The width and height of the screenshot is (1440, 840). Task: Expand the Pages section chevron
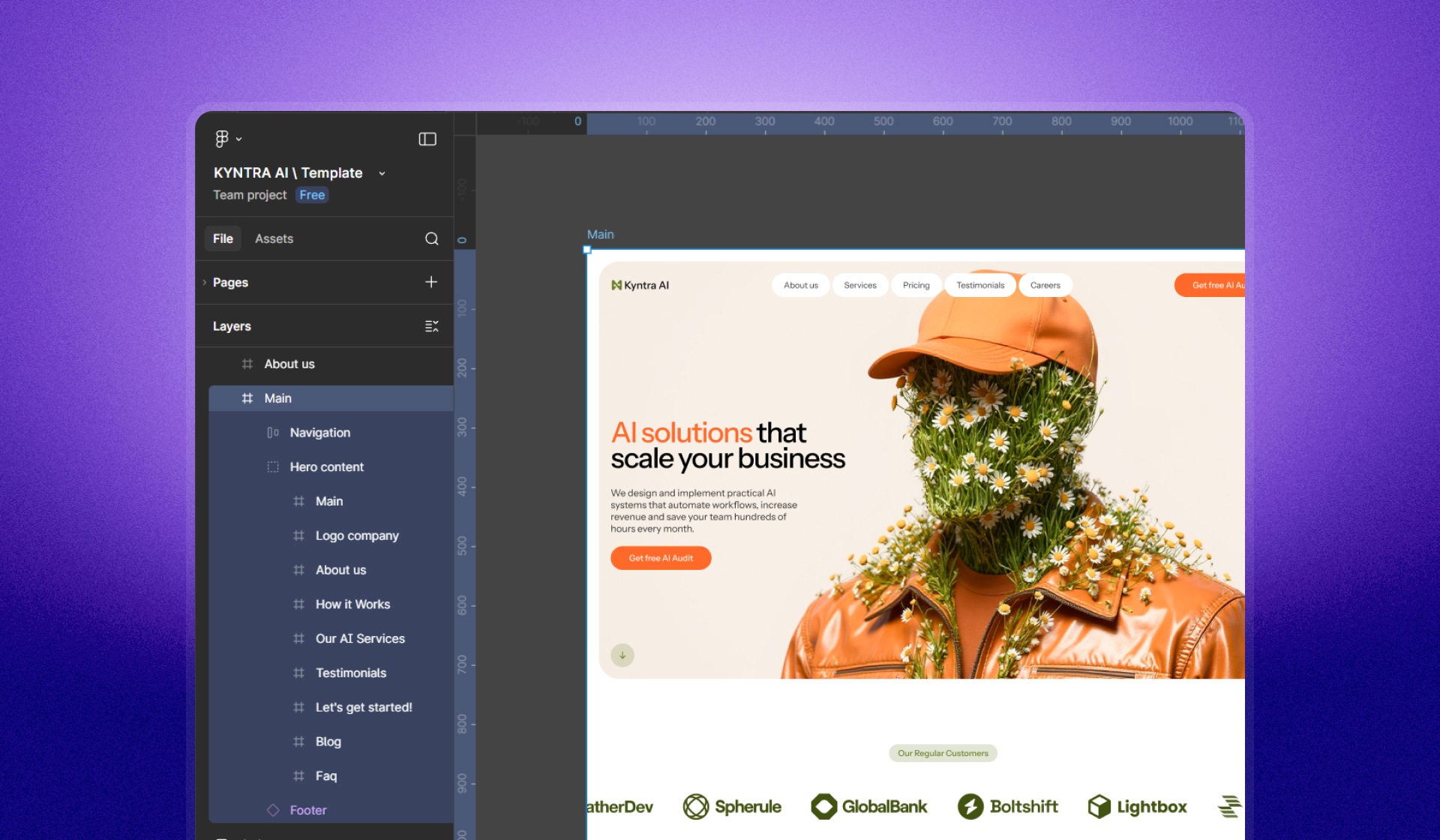tap(205, 283)
